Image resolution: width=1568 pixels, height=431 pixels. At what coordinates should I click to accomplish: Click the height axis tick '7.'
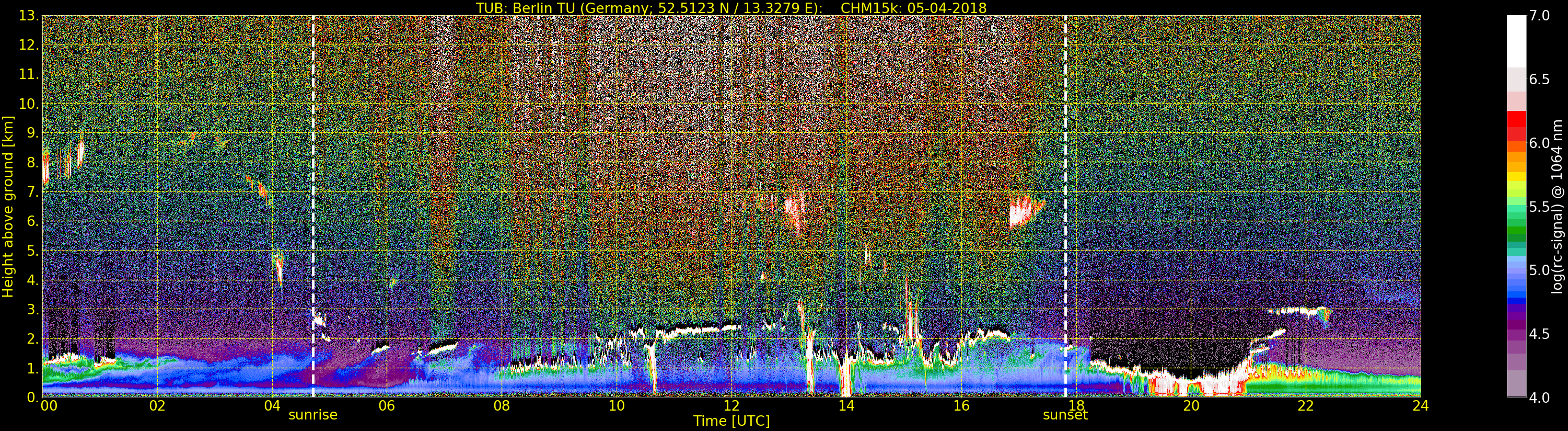click(32, 192)
